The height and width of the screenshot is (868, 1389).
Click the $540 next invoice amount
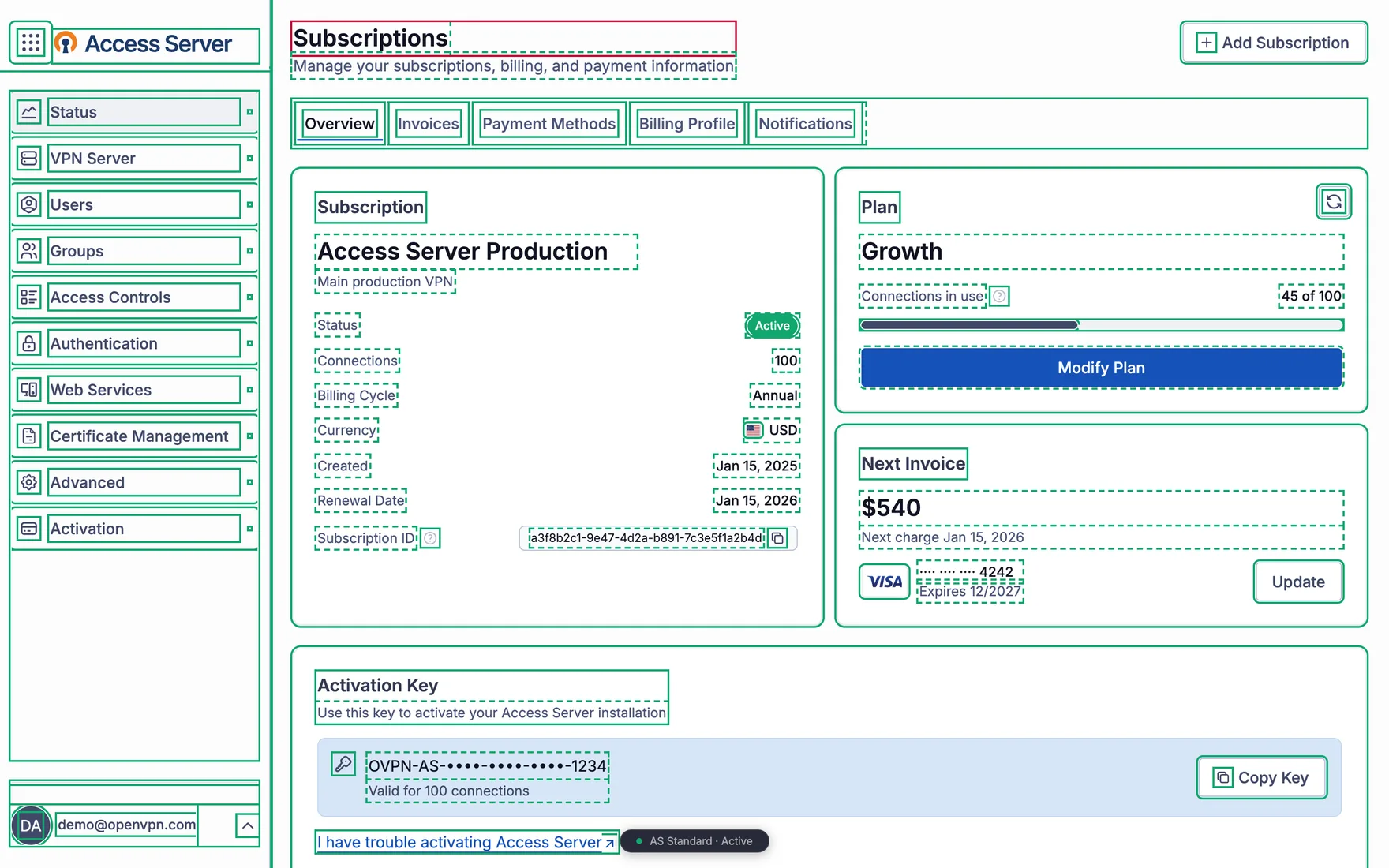pyautogui.click(x=891, y=507)
